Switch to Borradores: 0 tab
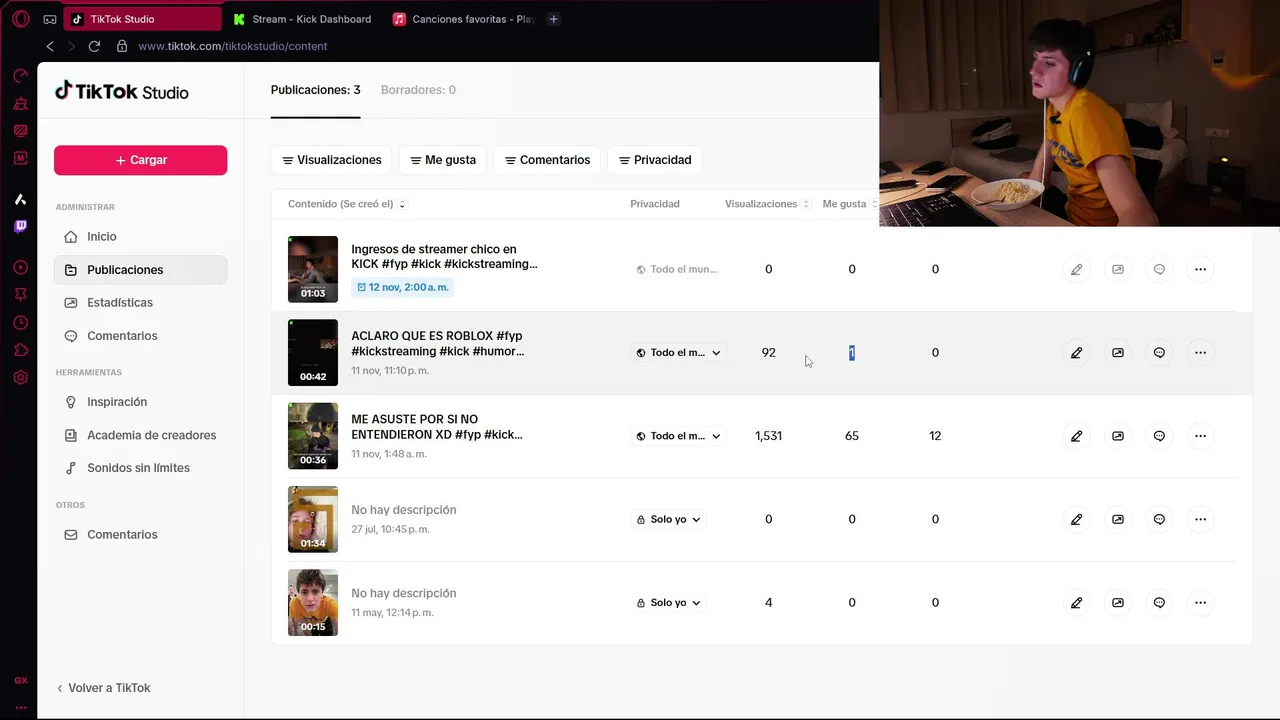The width and height of the screenshot is (1280, 720). [x=418, y=90]
